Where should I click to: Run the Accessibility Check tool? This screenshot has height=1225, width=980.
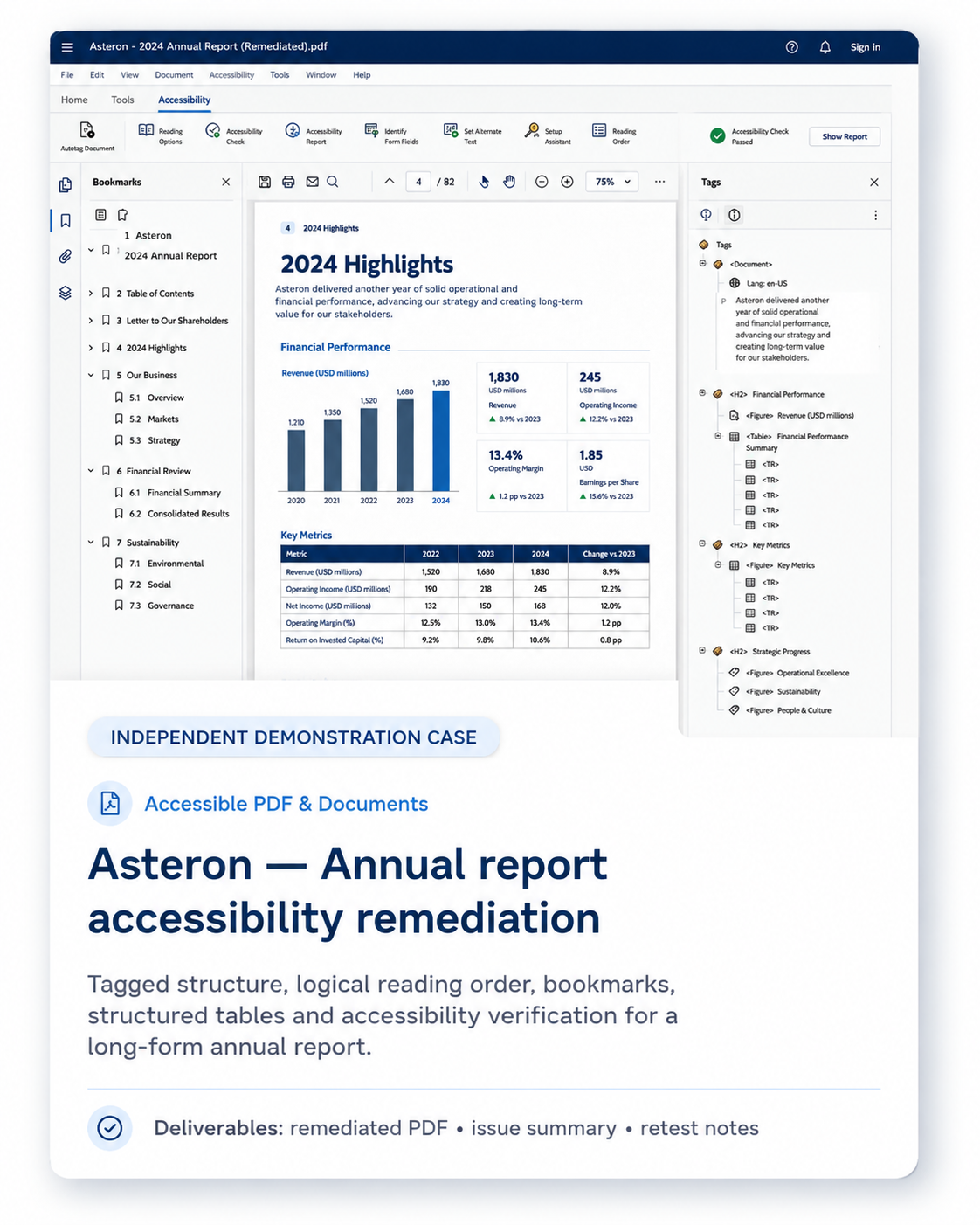(x=233, y=135)
